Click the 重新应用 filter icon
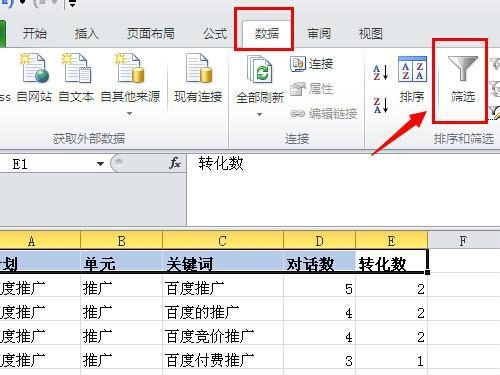 pos(496,88)
